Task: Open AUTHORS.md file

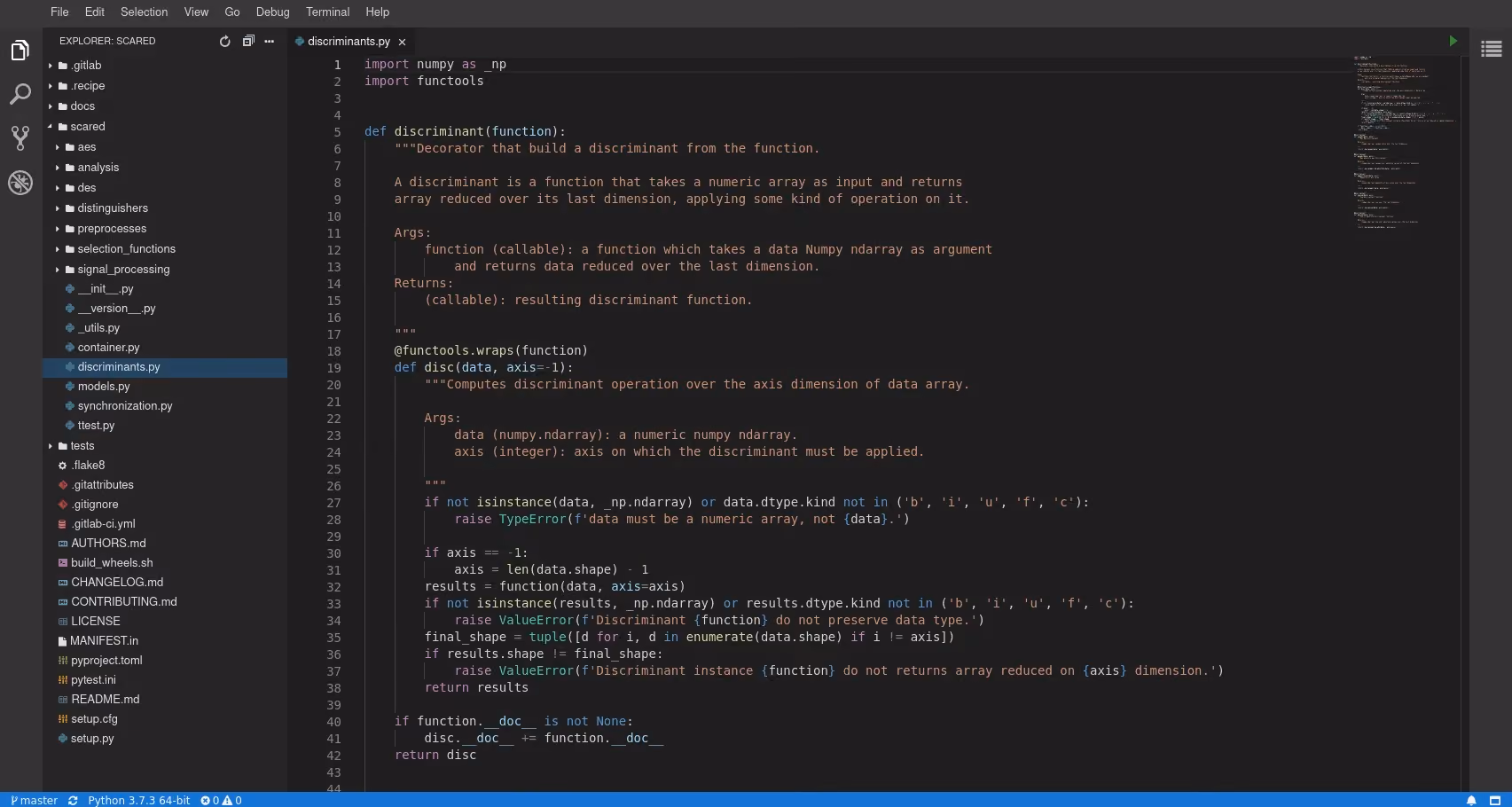Action: (165, 544)
